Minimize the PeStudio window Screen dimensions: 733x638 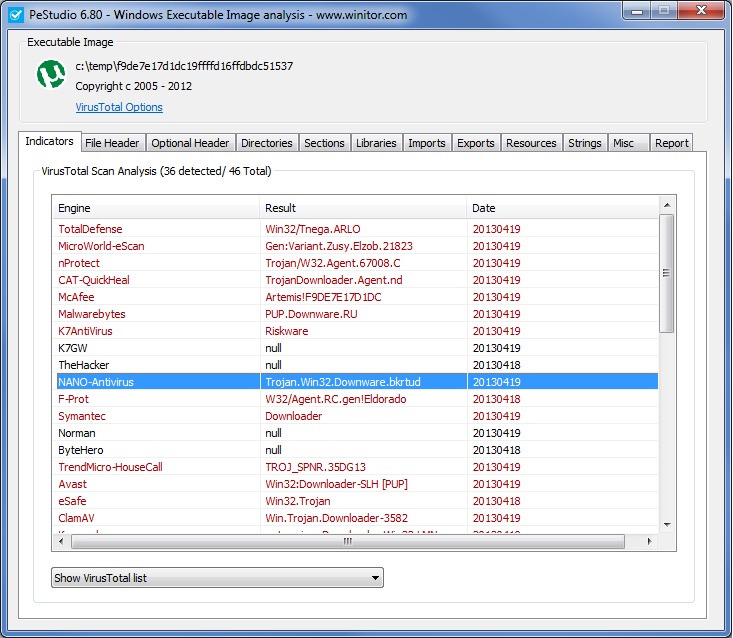[637, 11]
